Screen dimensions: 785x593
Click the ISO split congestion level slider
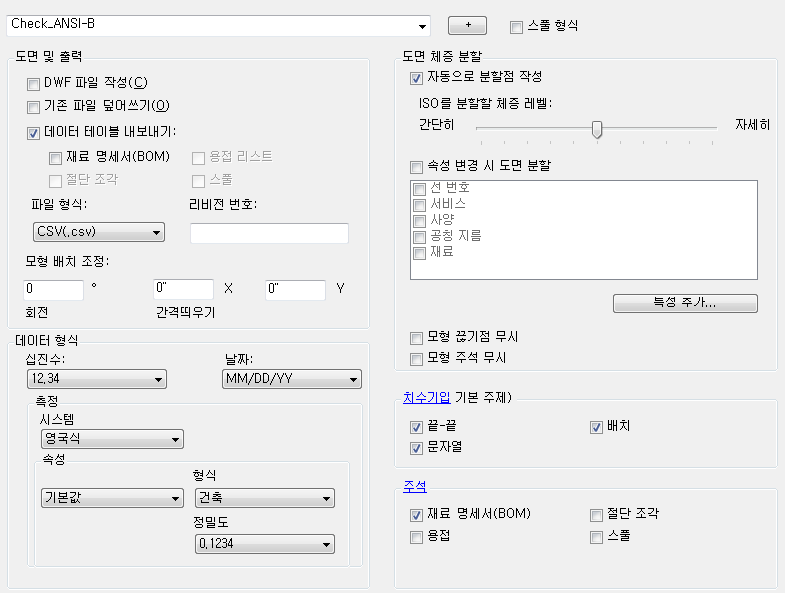tap(597, 128)
